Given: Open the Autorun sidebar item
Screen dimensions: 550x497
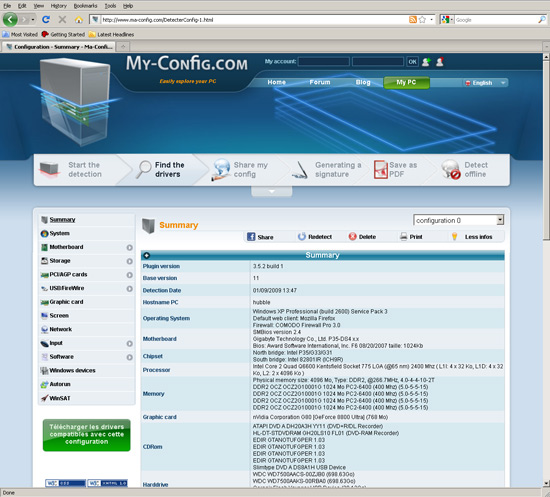Looking at the screenshot, I should pos(60,384).
